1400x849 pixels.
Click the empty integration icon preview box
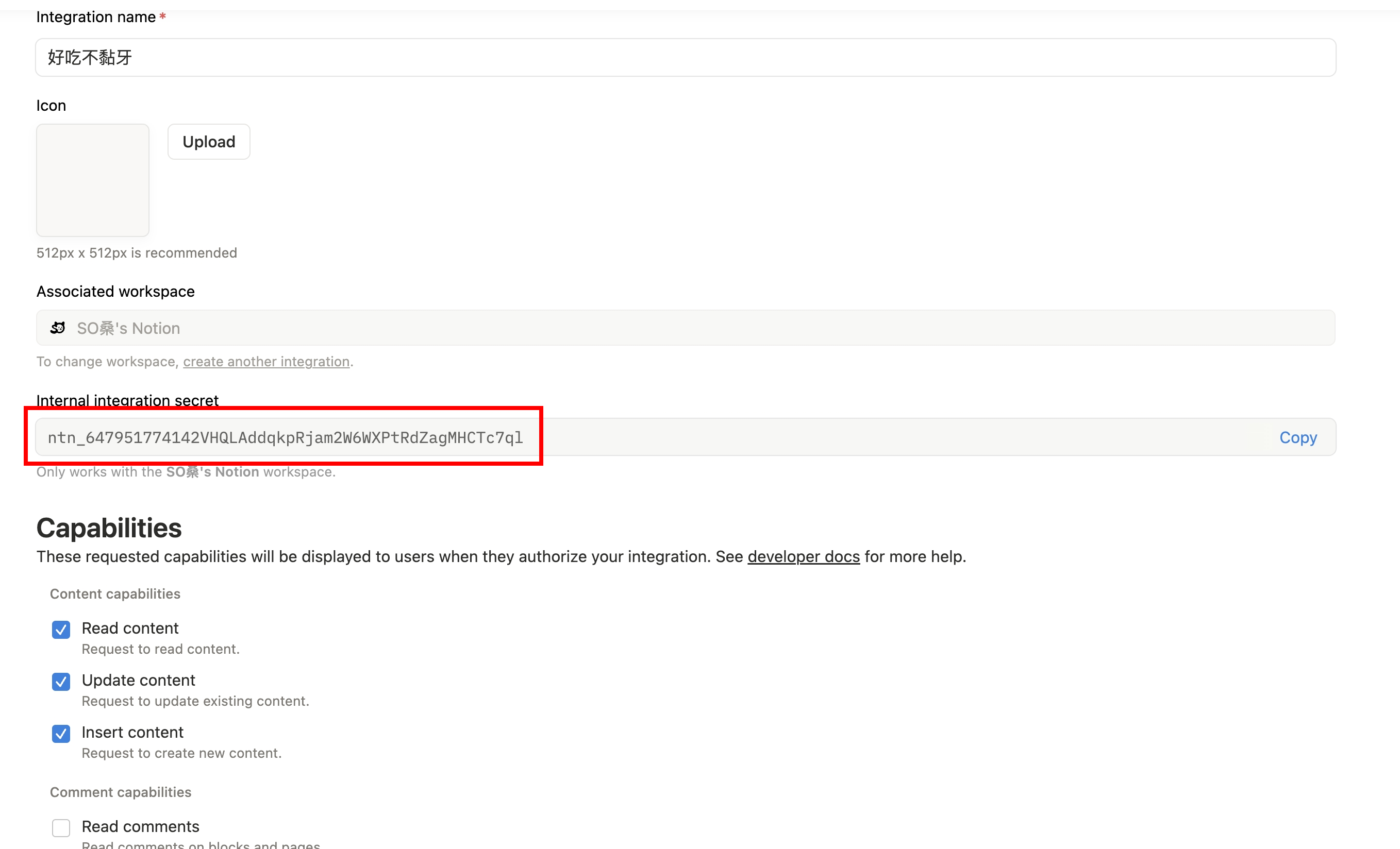93,180
